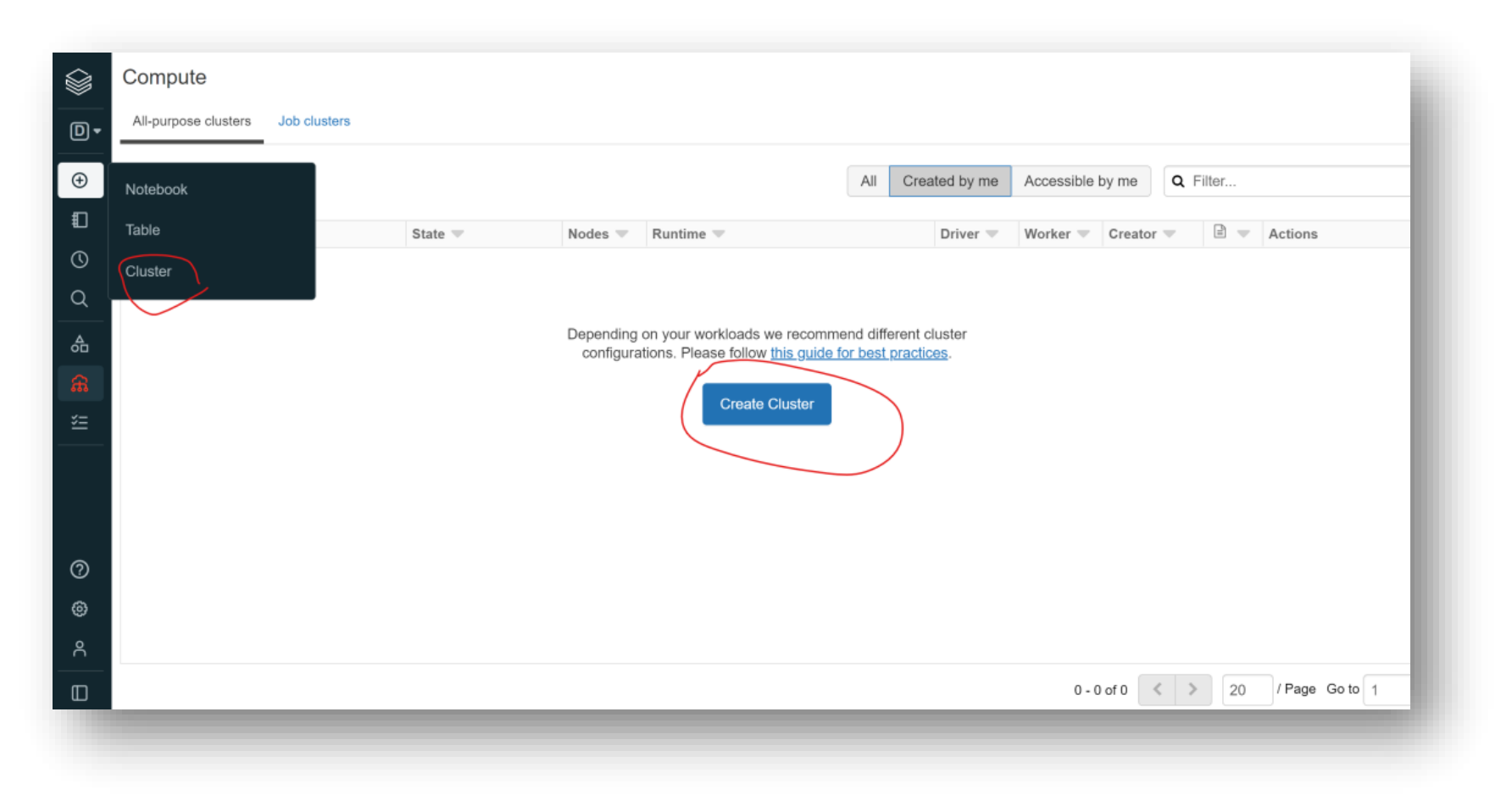Screen dimensions: 1512x812
Task: Open the Jobs checklist icon in sidebar
Action: (80, 422)
